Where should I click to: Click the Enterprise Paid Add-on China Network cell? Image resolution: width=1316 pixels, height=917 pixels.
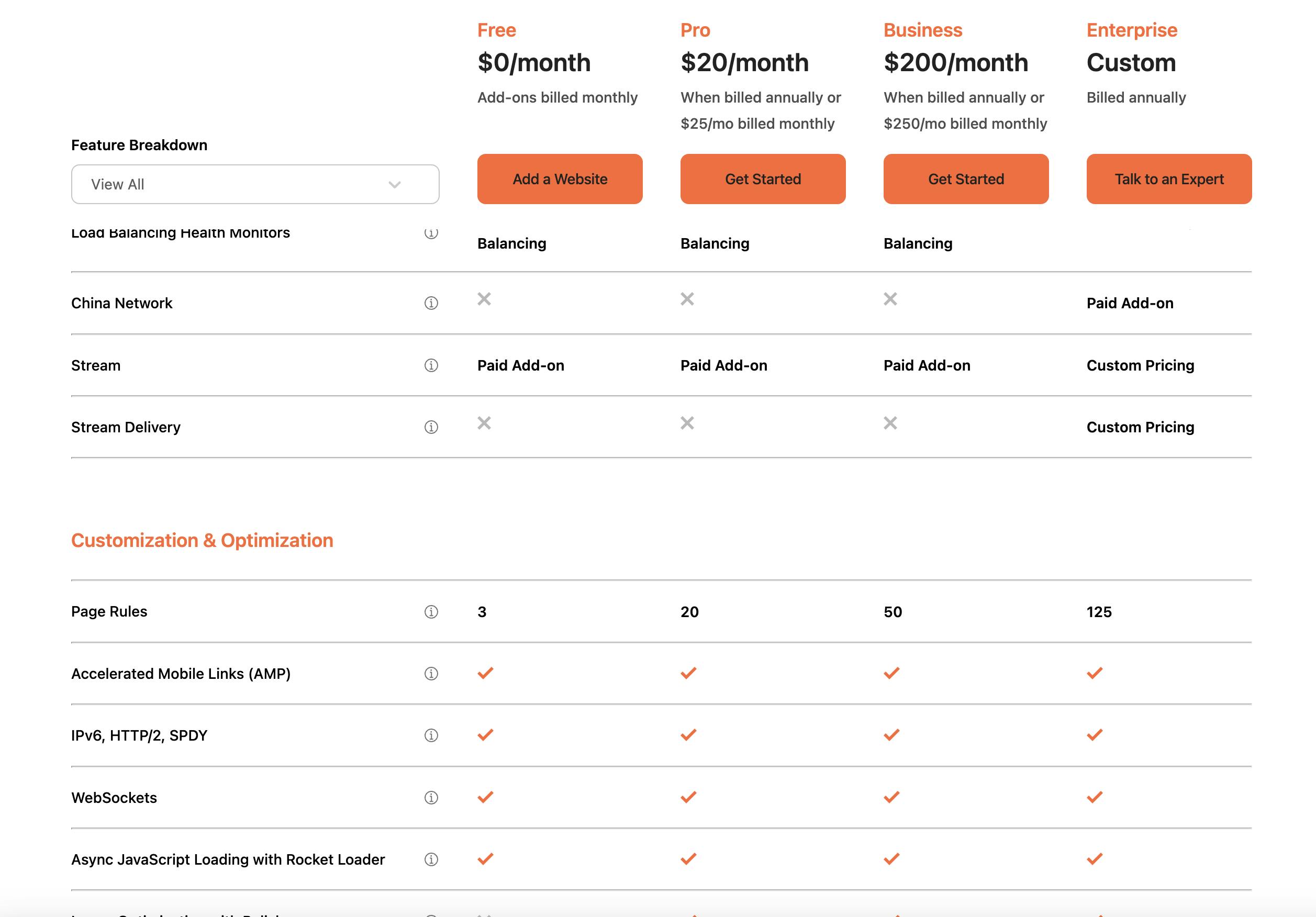1130,303
